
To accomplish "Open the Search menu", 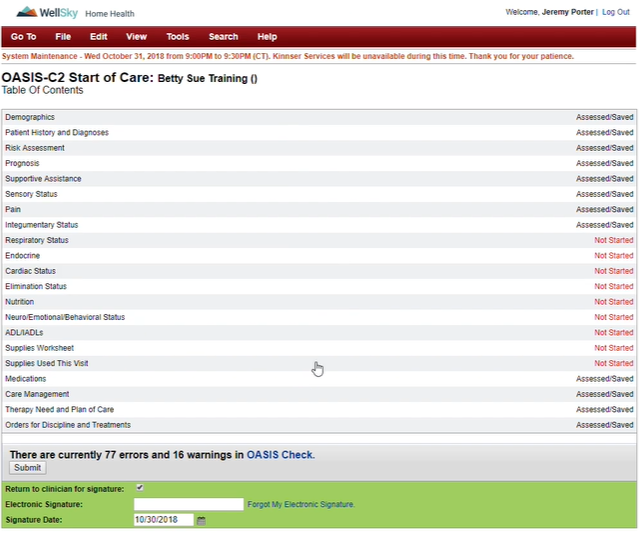I will tap(223, 37).
